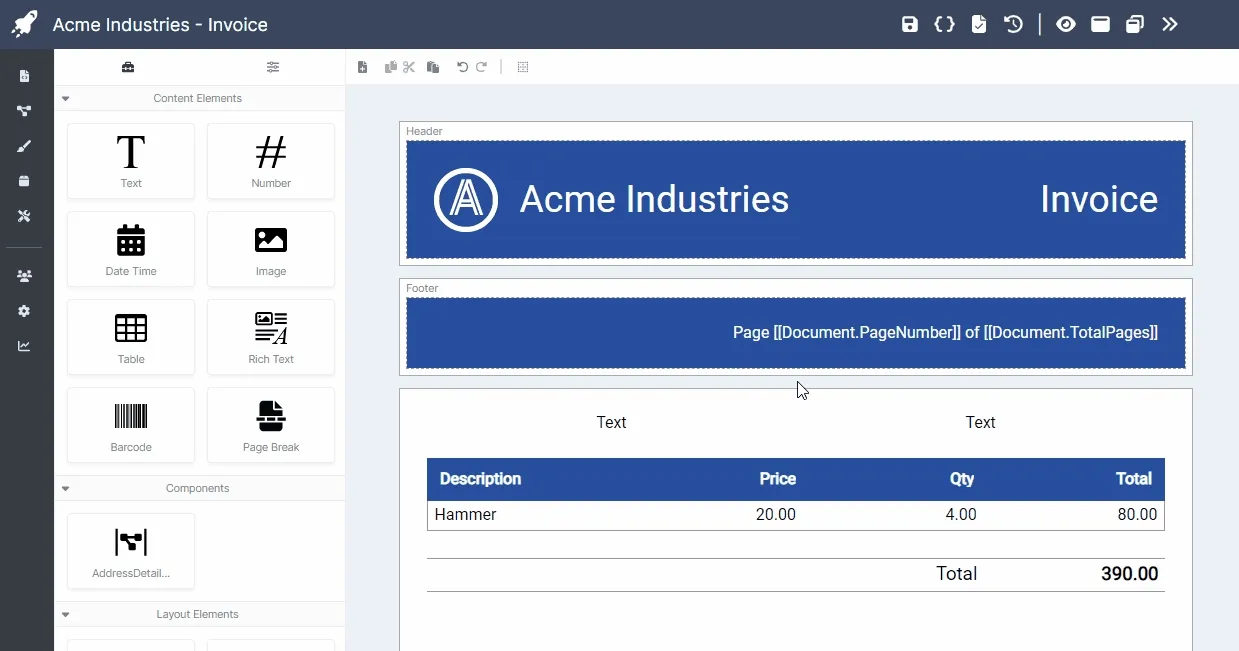Screen dimensions: 1239x651
Task: Collapse the Content Elements section
Action: [x=65, y=98]
